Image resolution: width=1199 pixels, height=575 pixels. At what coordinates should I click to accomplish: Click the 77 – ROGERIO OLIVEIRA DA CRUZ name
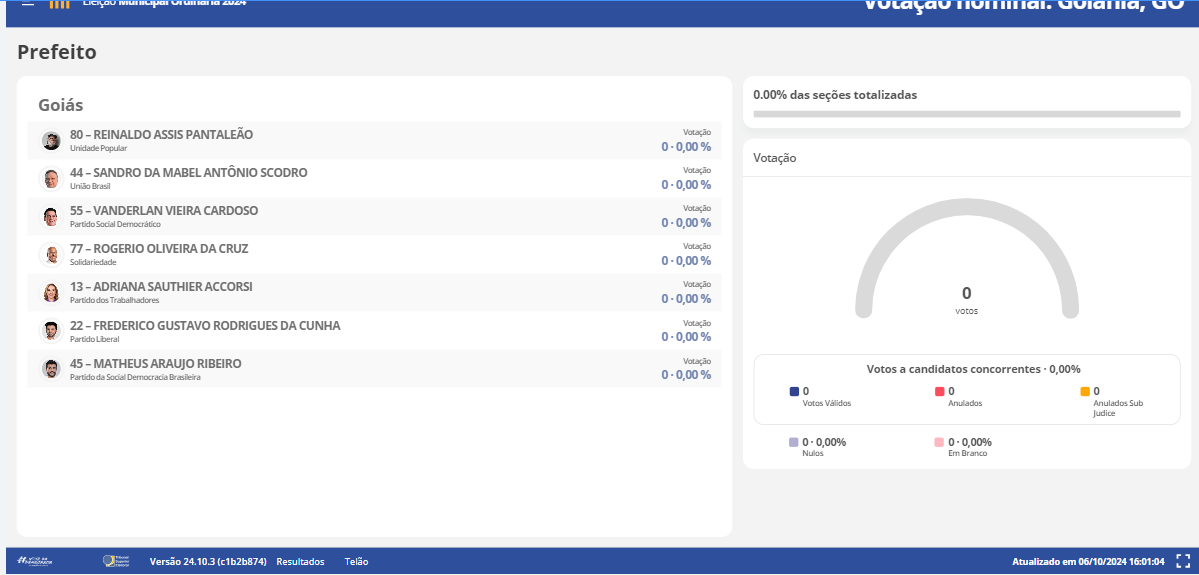(x=159, y=249)
